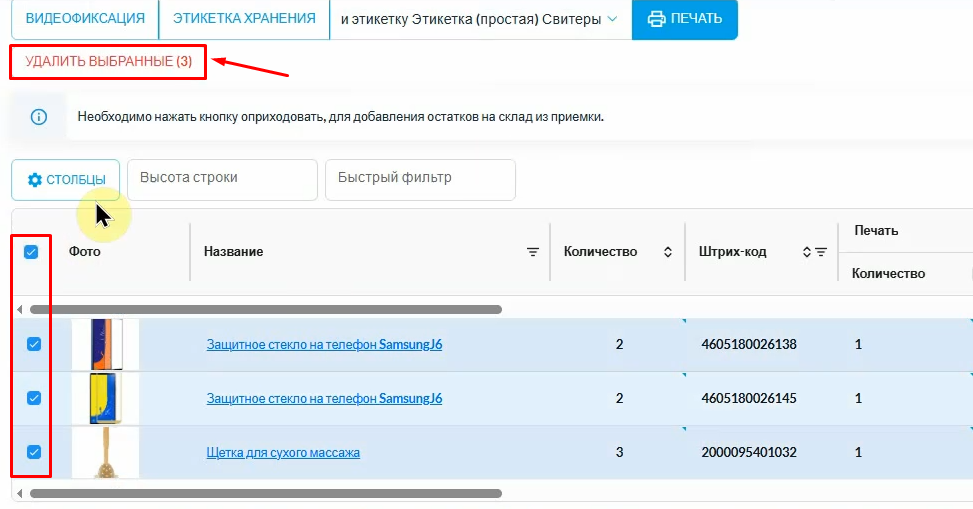Open the Штрих-код column filter icon
973x509 pixels.
click(821, 252)
